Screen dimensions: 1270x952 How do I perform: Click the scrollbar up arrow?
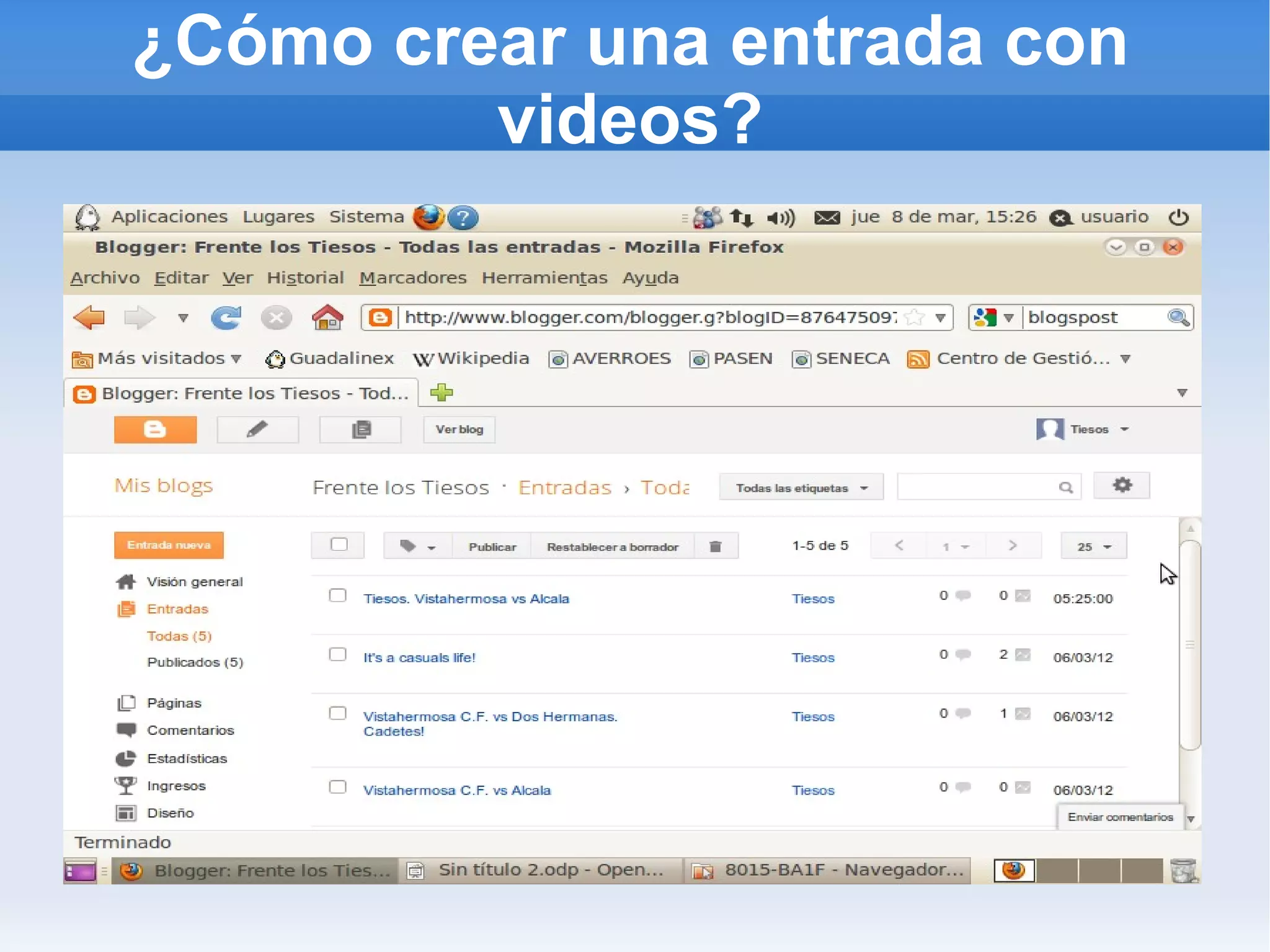point(1190,529)
